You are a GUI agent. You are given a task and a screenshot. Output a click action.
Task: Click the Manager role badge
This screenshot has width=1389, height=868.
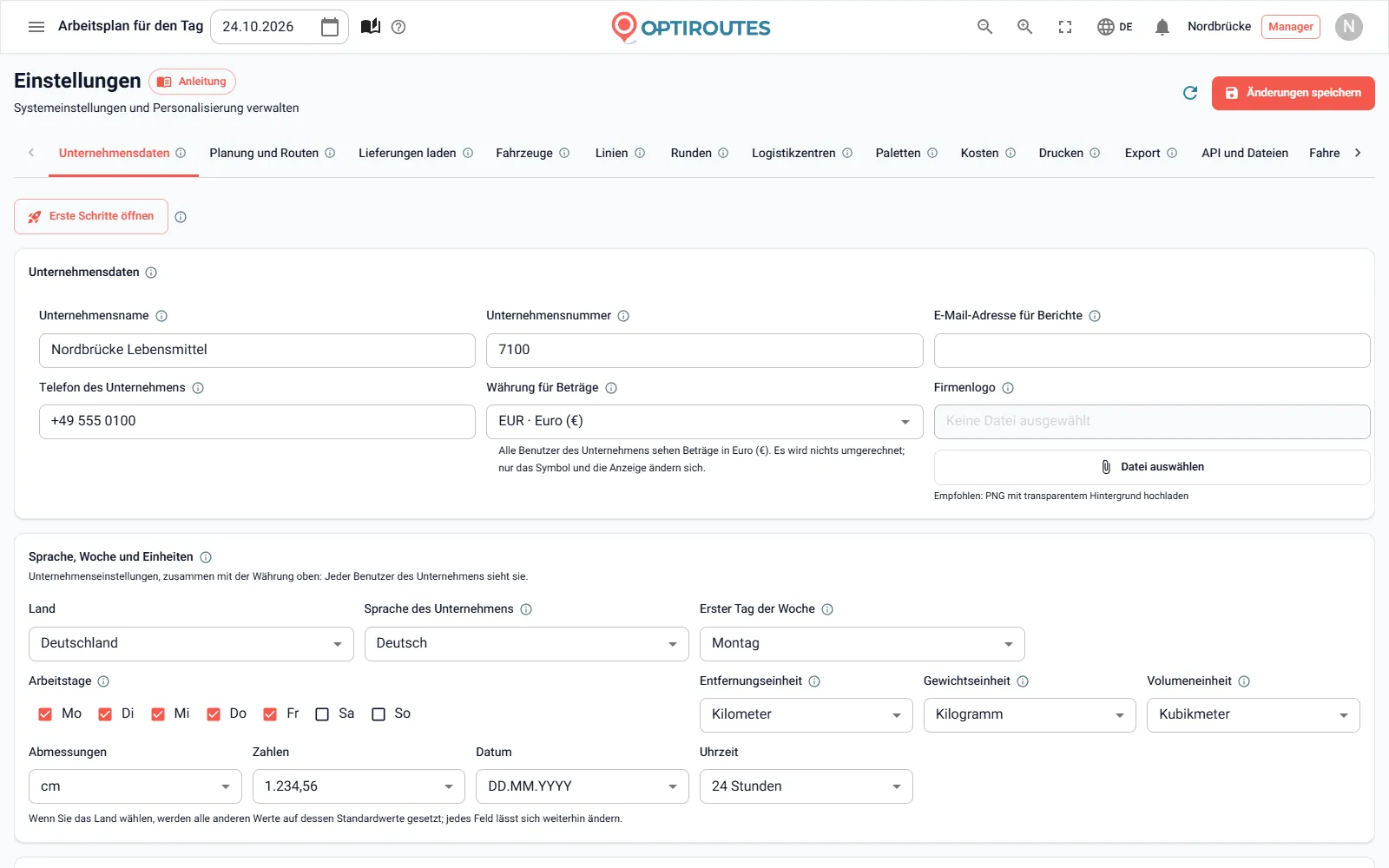click(x=1291, y=27)
